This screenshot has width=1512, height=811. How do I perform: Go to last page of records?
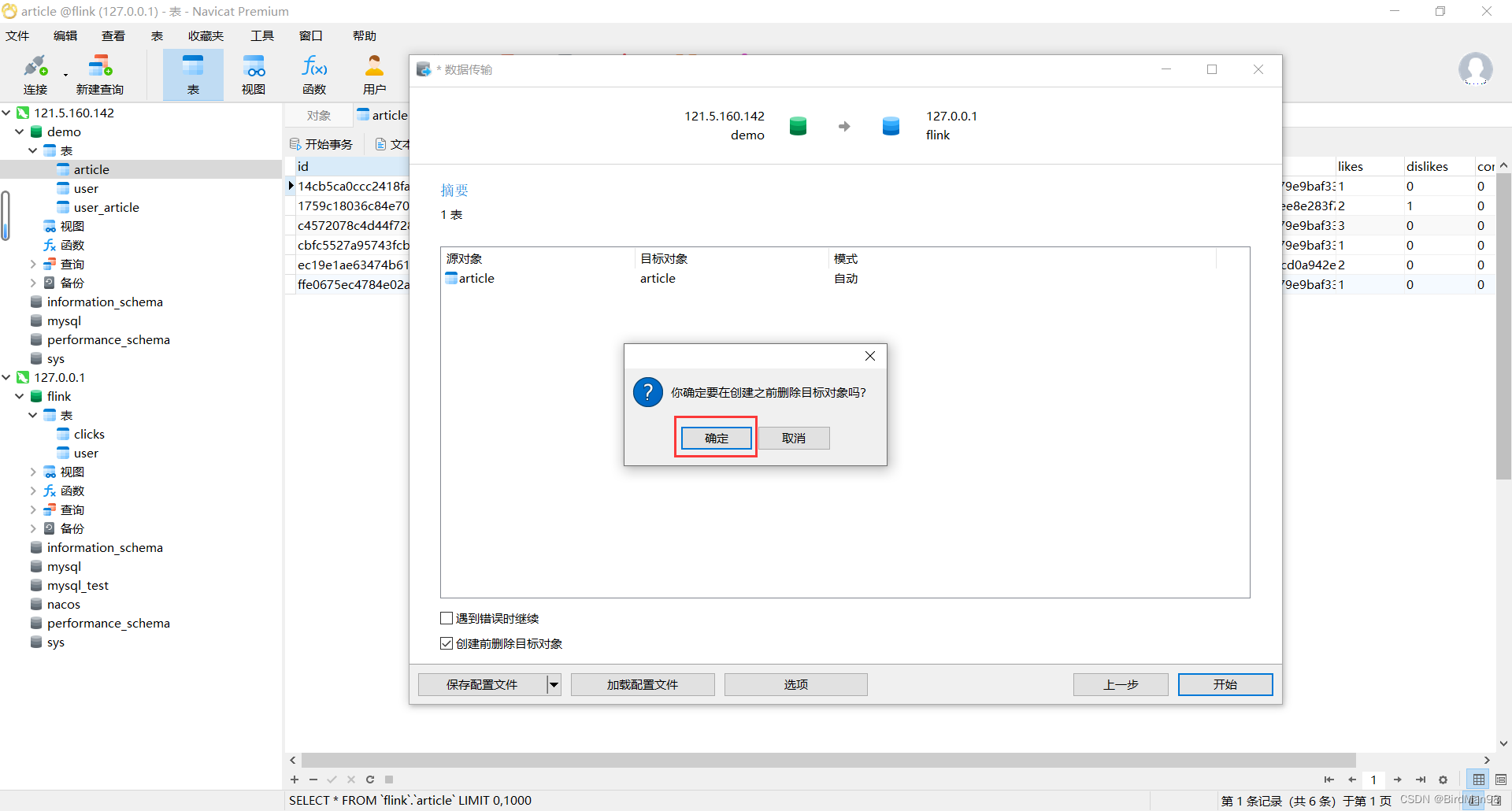coord(1421,780)
